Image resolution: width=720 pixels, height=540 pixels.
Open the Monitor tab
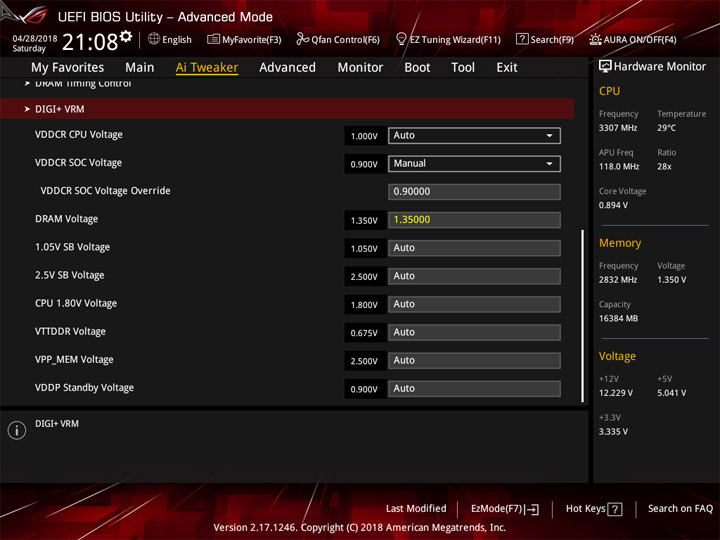click(360, 68)
